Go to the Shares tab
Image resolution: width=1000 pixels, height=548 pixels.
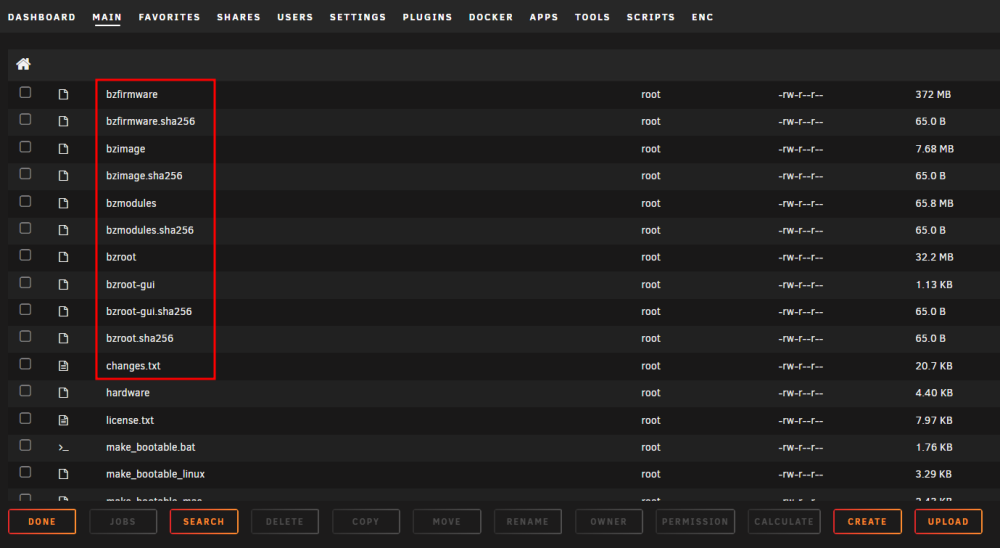point(239,17)
